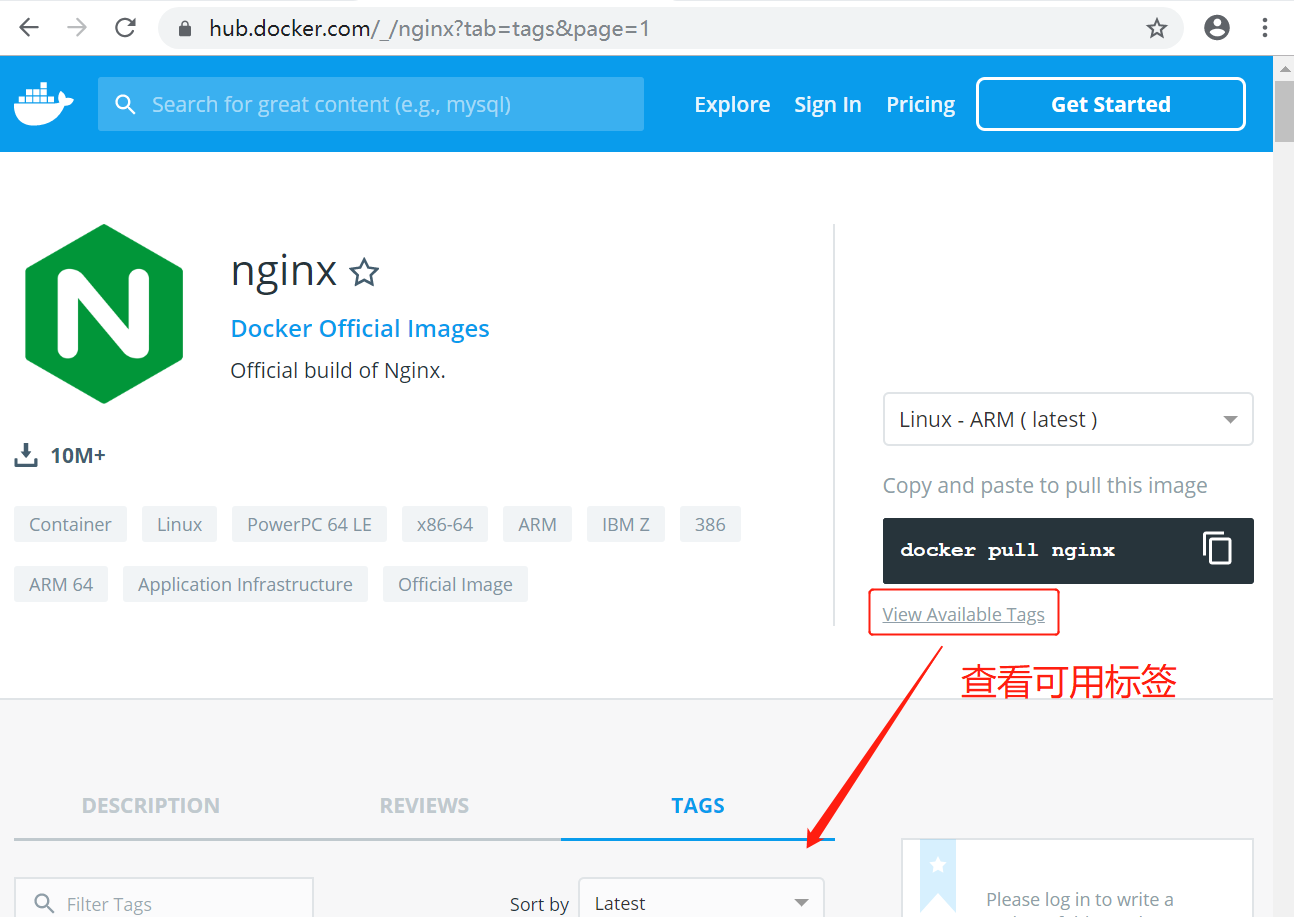
Task: Click the page vertical scrollbar thumb
Action: click(1284, 112)
